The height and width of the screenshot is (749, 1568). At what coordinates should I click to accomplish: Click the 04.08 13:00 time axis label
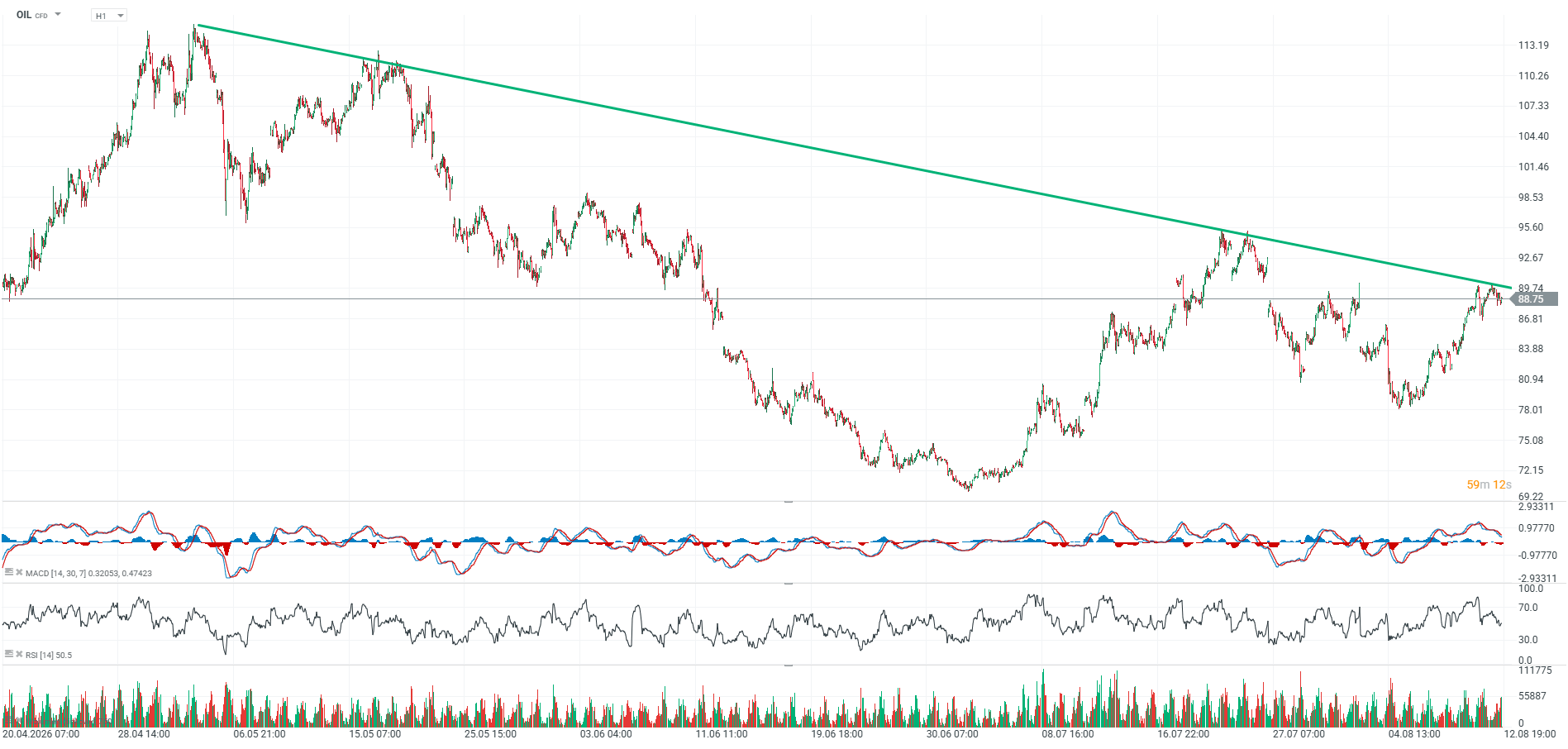[x=1414, y=734]
